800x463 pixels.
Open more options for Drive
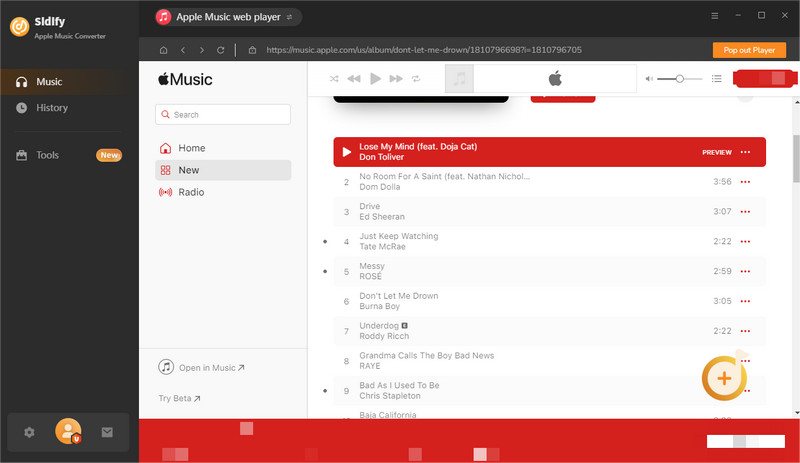745,212
